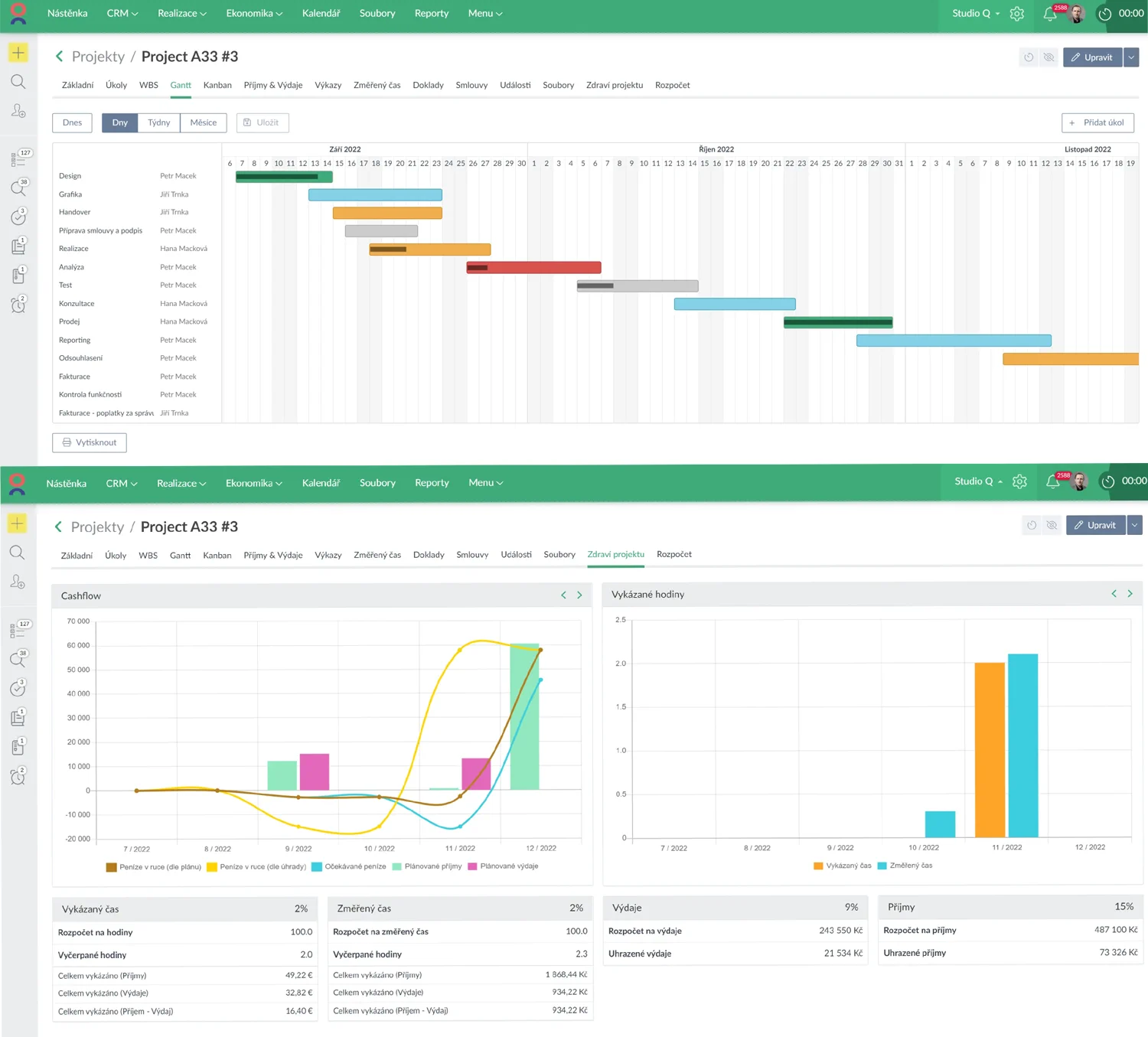Viewport: 1148px width, 1037px height.
Task: Expand the arrow next to Upravit button
Action: click(x=1131, y=57)
